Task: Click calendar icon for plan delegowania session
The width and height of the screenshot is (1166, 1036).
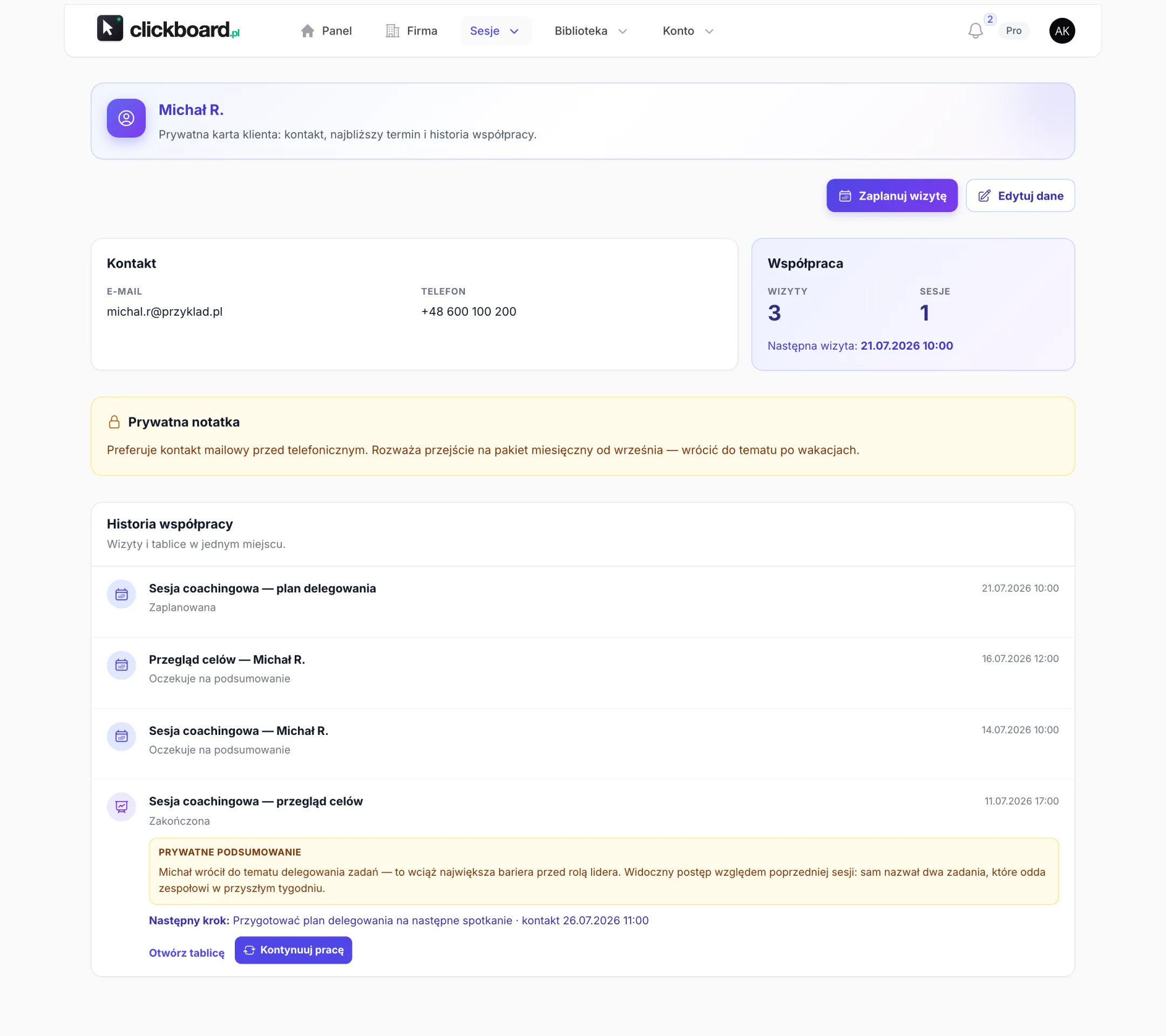Action: pyautogui.click(x=121, y=594)
